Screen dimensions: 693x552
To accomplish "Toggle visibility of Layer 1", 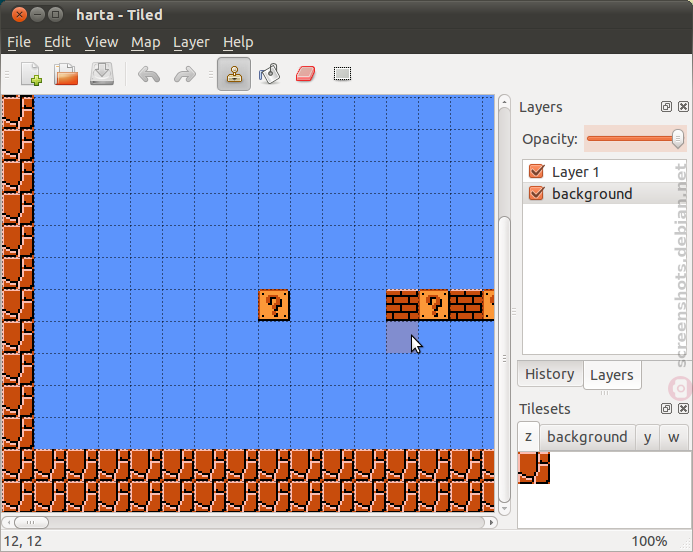I will [x=537, y=171].
